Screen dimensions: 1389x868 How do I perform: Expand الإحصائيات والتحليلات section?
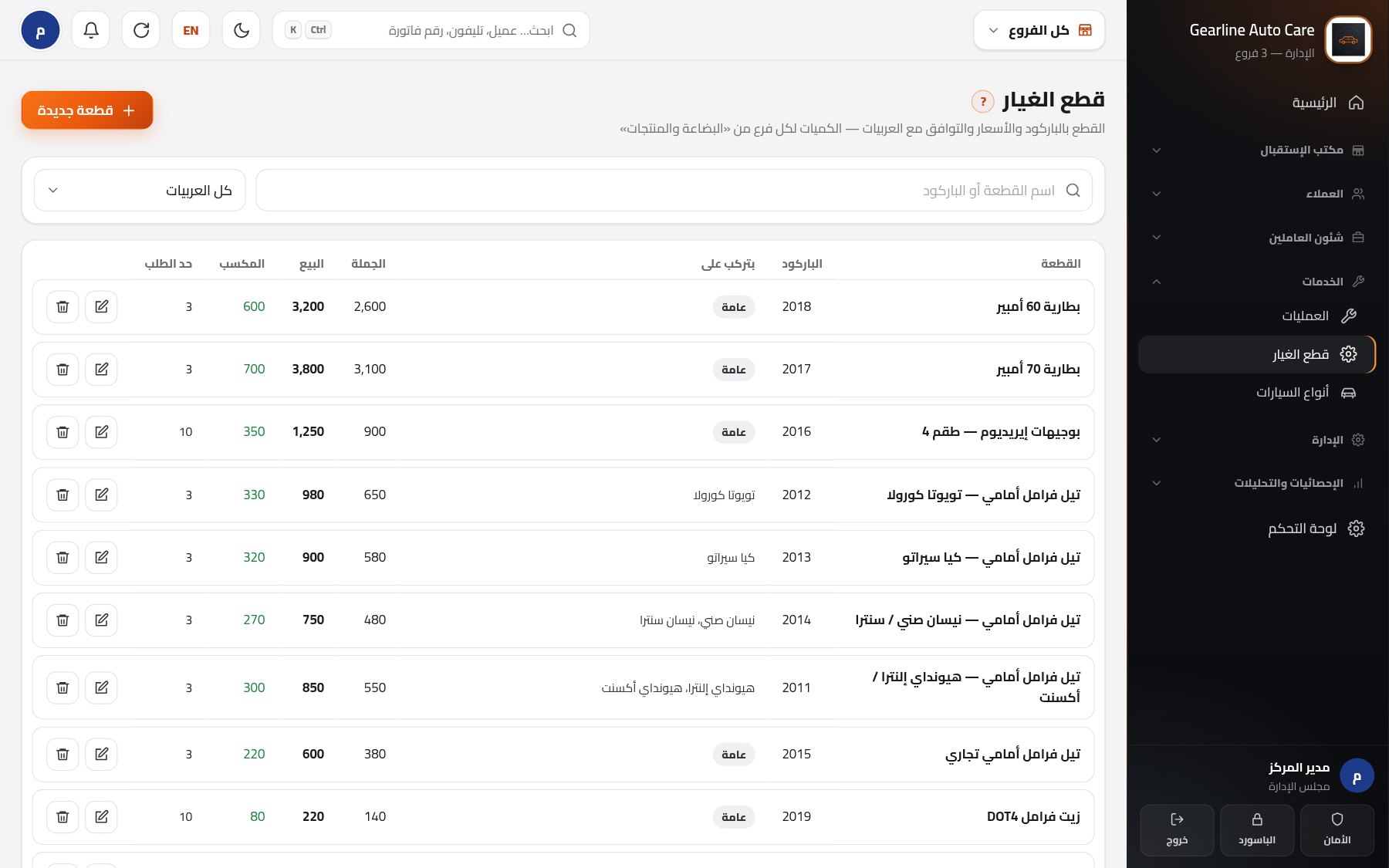(x=1256, y=483)
